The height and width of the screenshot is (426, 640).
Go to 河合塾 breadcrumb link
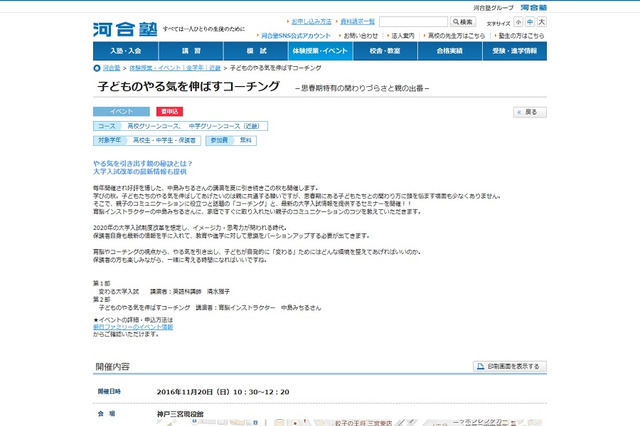click(111, 68)
